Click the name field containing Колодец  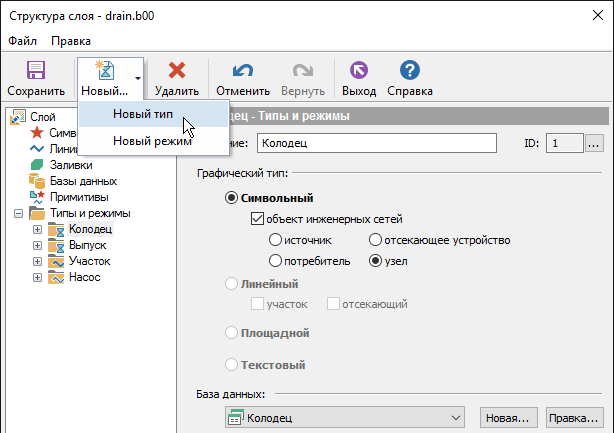click(x=376, y=143)
